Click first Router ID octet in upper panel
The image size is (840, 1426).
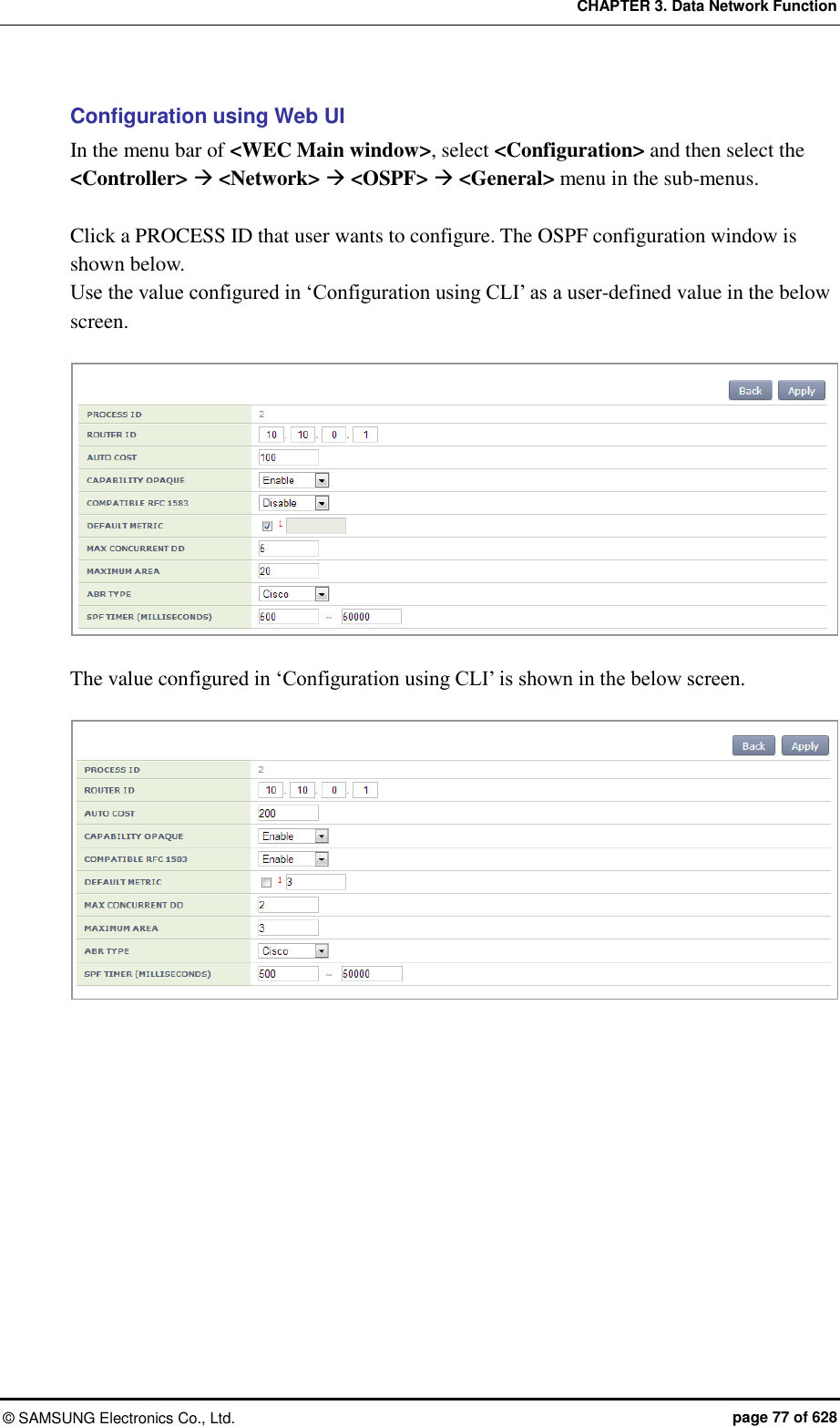271,435
